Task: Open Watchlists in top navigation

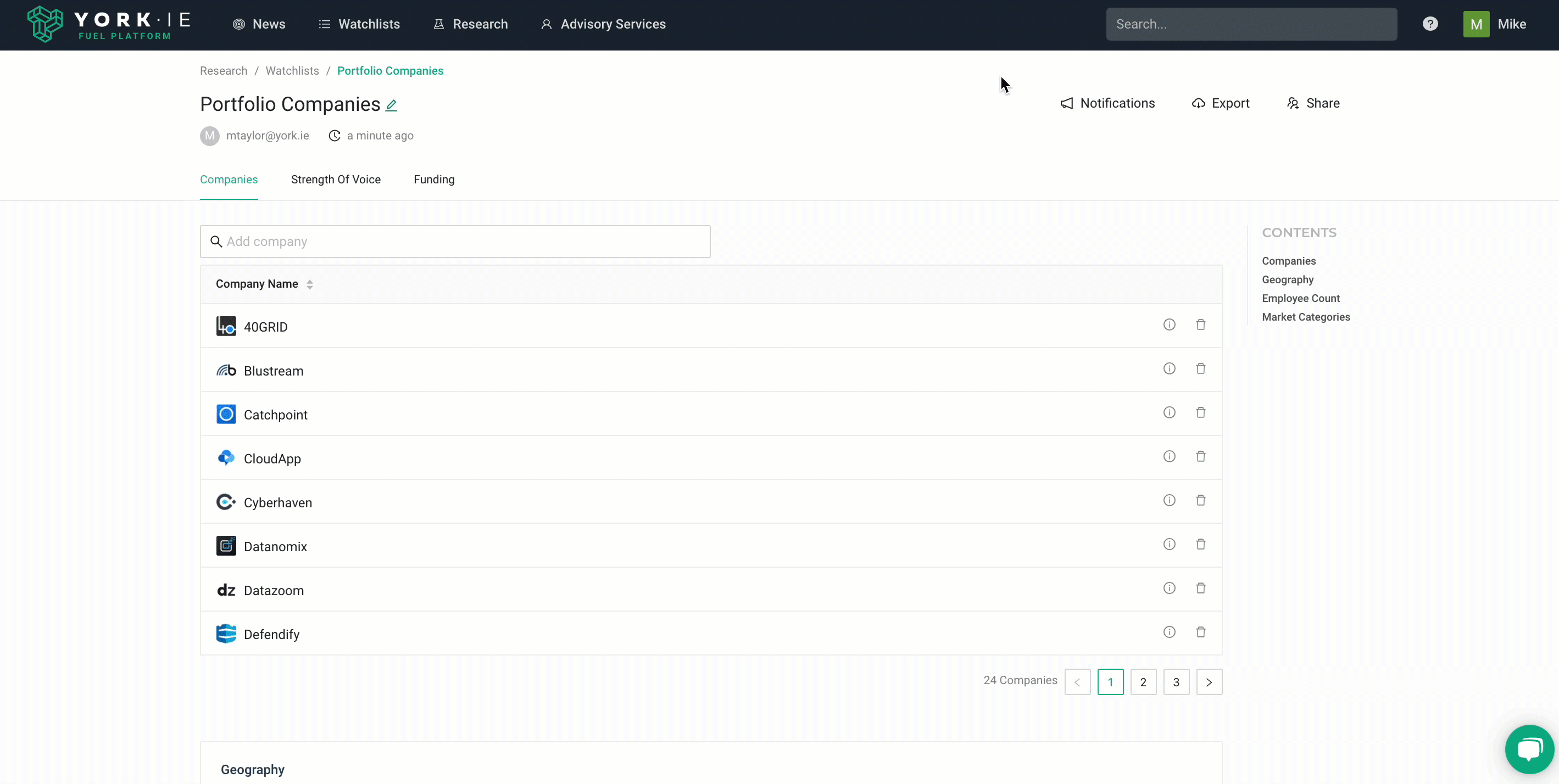Action: click(359, 24)
